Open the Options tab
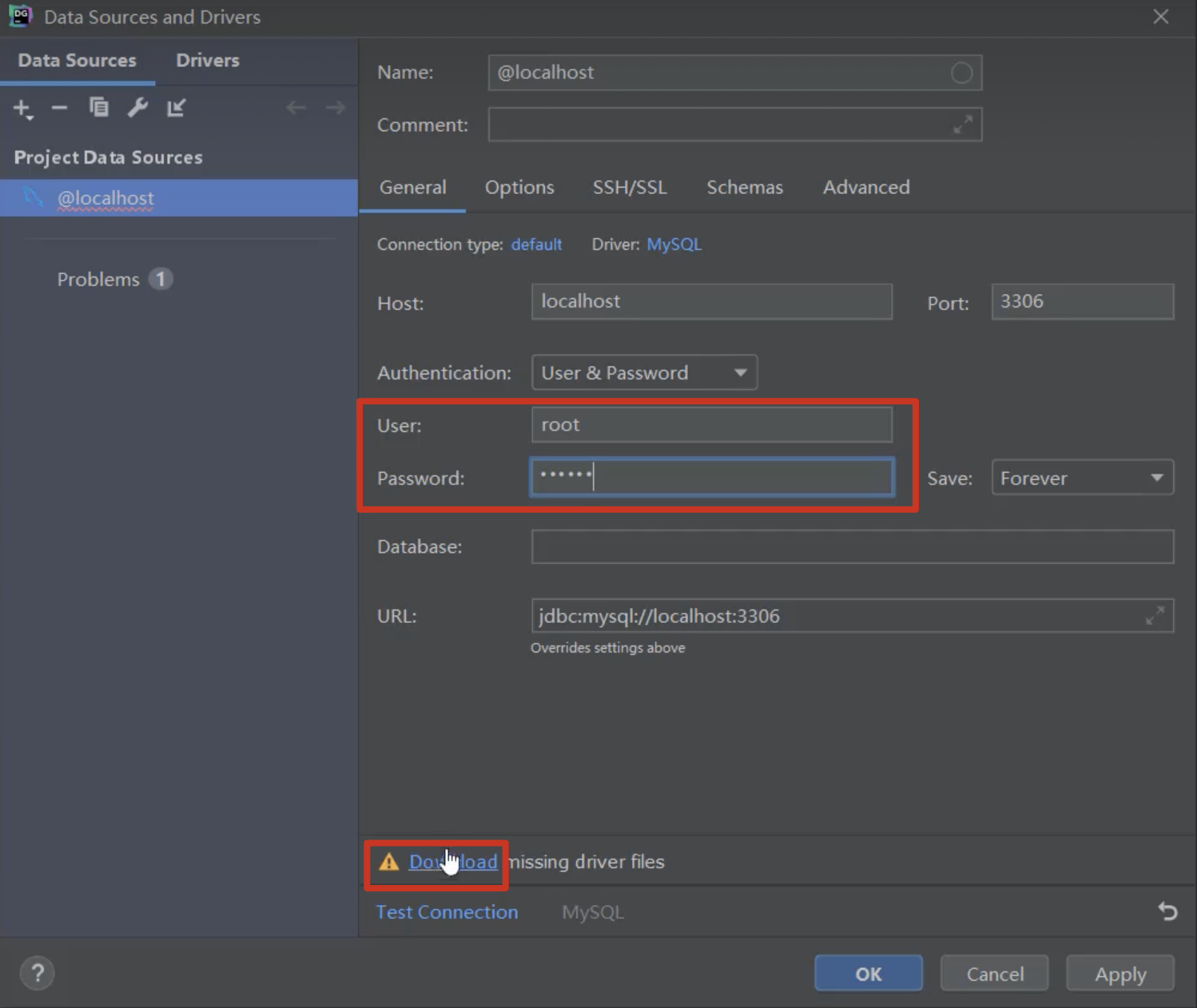This screenshot has height=1008, width=1197. 519,187
